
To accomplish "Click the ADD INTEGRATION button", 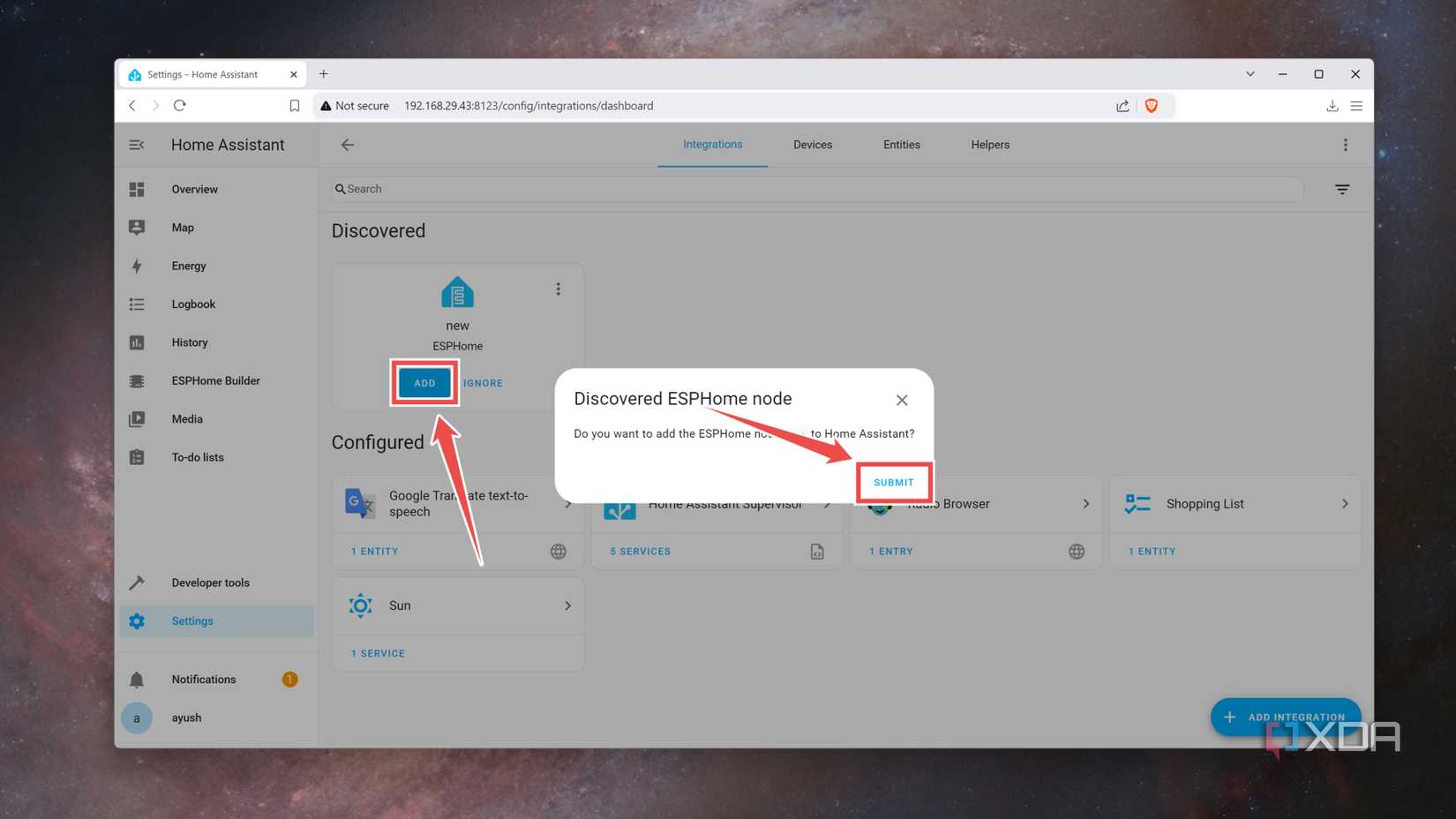I will click(1286, 718).
